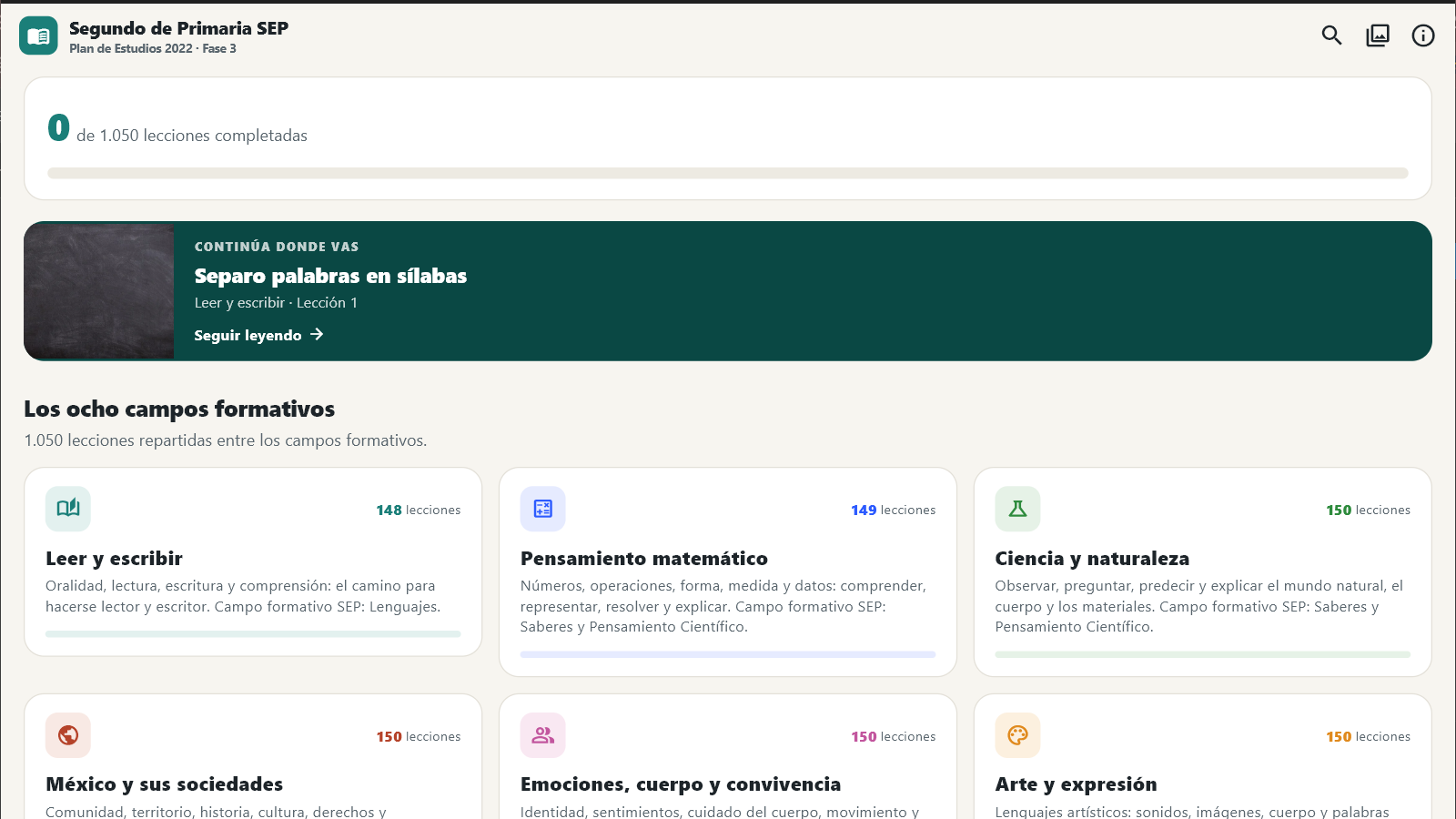
Task: Click '150 lecciones' on Arte y expresión card
Action: [1369, 737]
